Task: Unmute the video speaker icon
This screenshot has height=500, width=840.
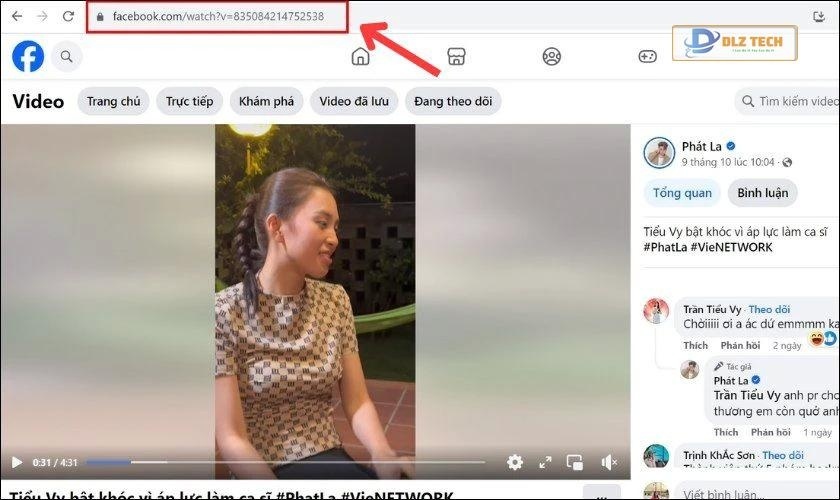Action: click(609, 462)
